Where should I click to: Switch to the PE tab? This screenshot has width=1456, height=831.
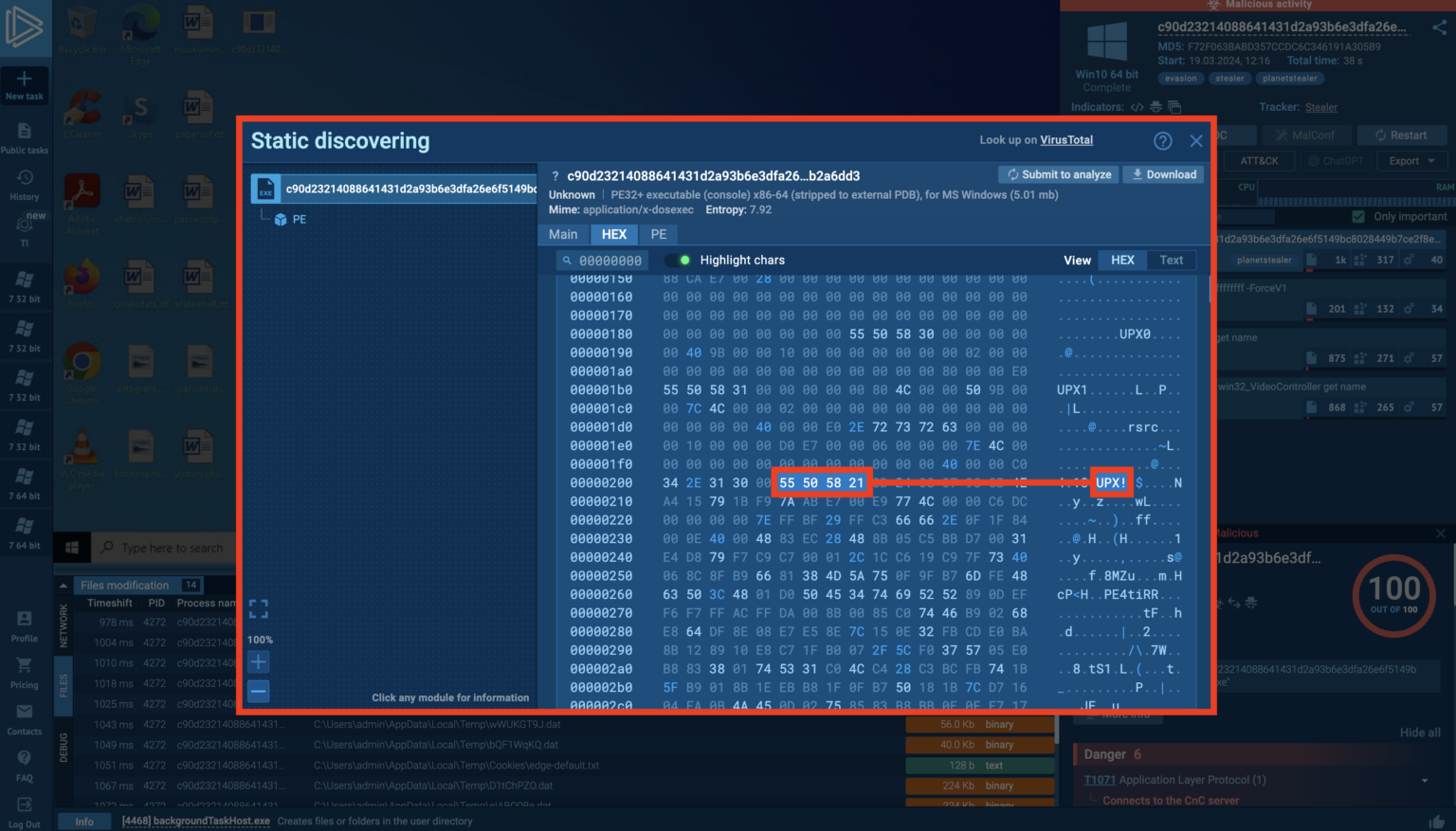[x=658, y=234]
